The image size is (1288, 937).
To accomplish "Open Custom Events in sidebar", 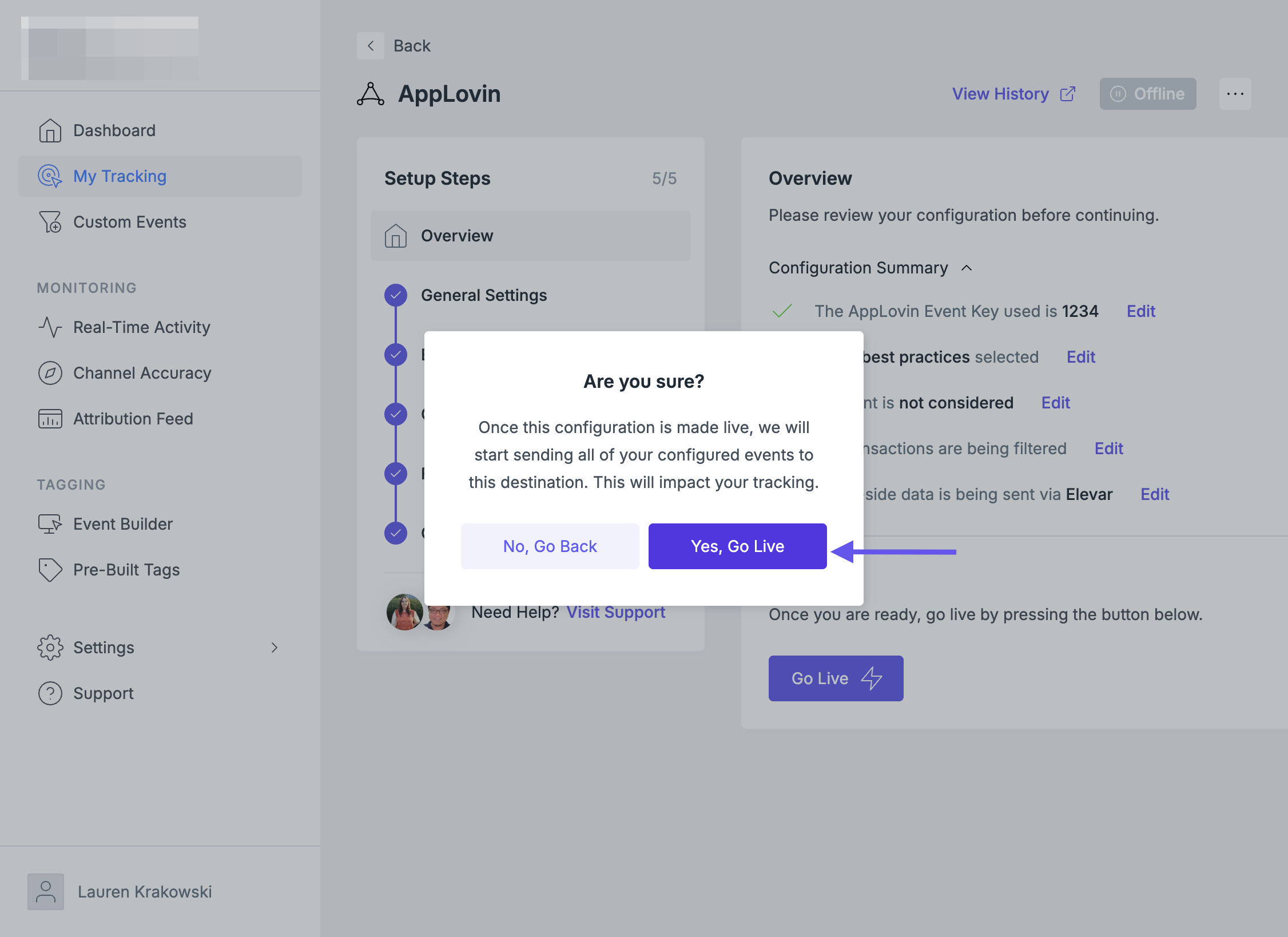I will [x=160, y=222].
